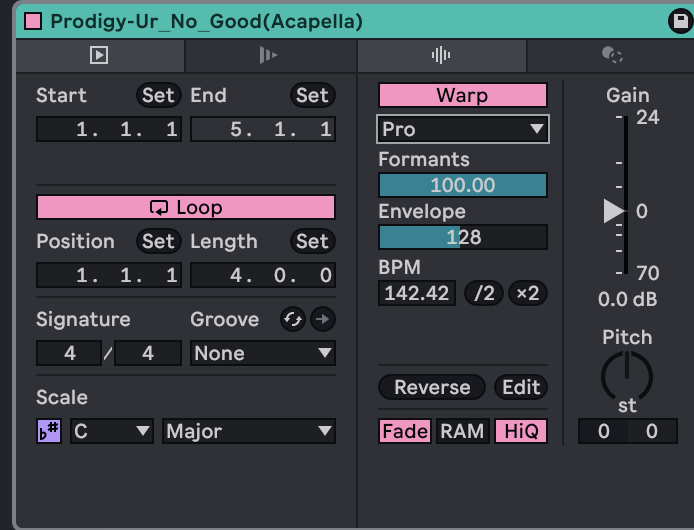The width and height of the screenshot is (694, 530).
Task: Click the cents detune field
Action: (652, 431)
